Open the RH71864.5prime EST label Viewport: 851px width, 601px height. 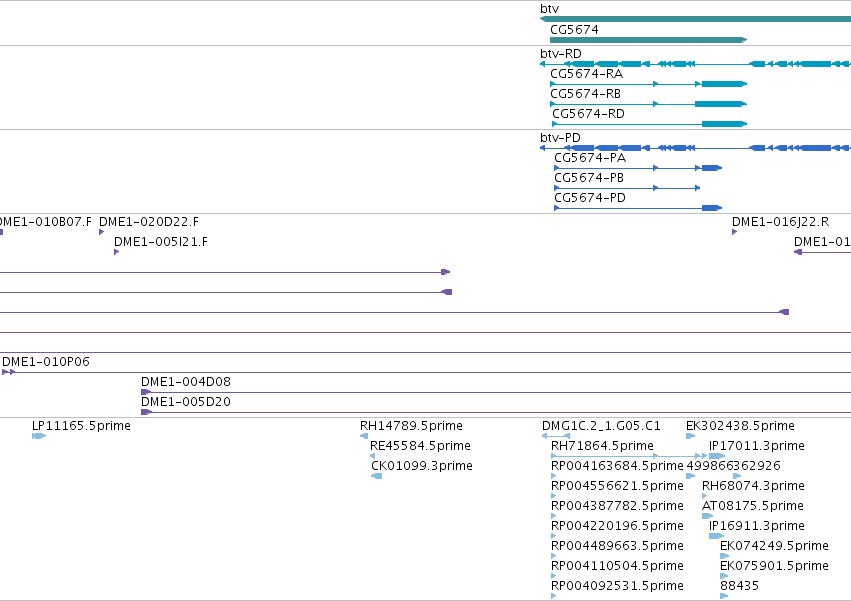click(602, 446)
